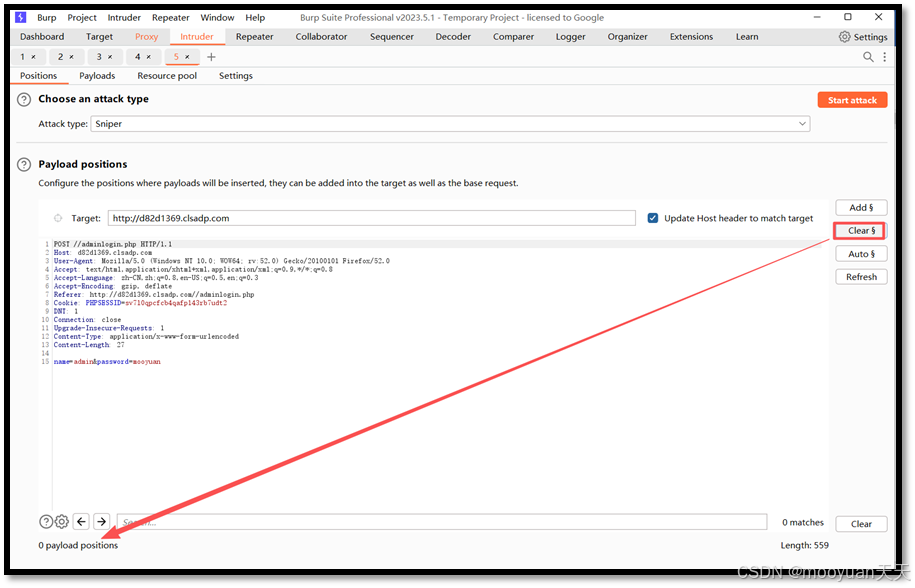Switch to the Sequencer tab
The height and width of the screenshot is (588, 915).
392,37
